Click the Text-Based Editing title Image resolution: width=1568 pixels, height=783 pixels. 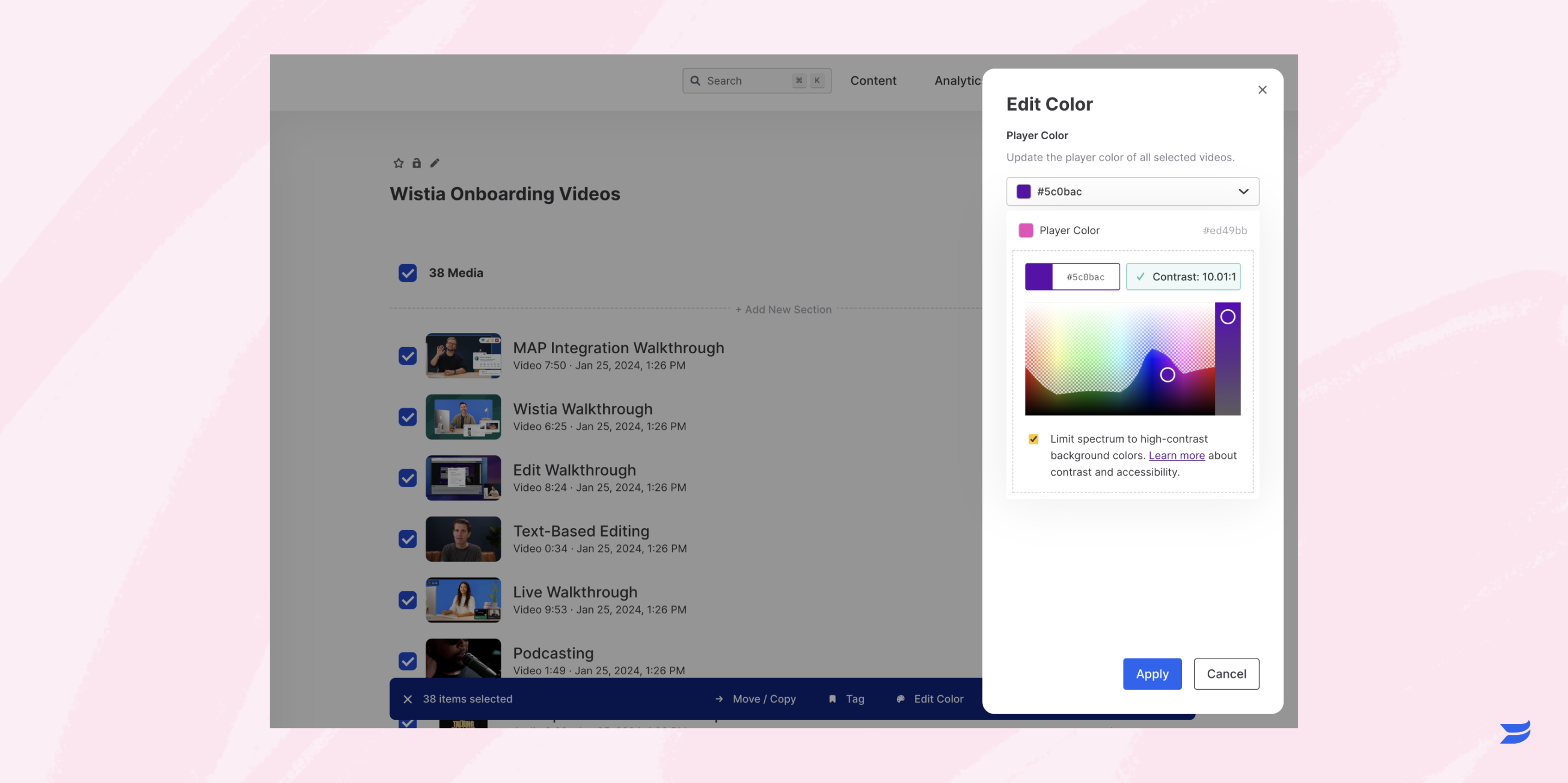tap(581, 531)
